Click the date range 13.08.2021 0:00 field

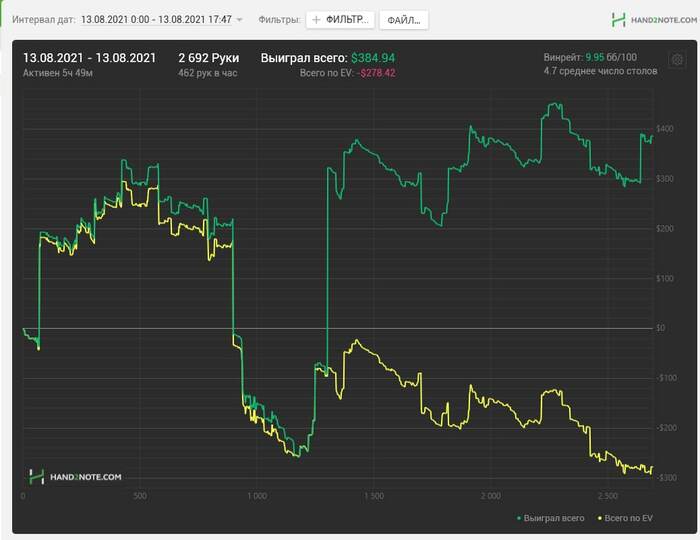click(x=156, y=20)
